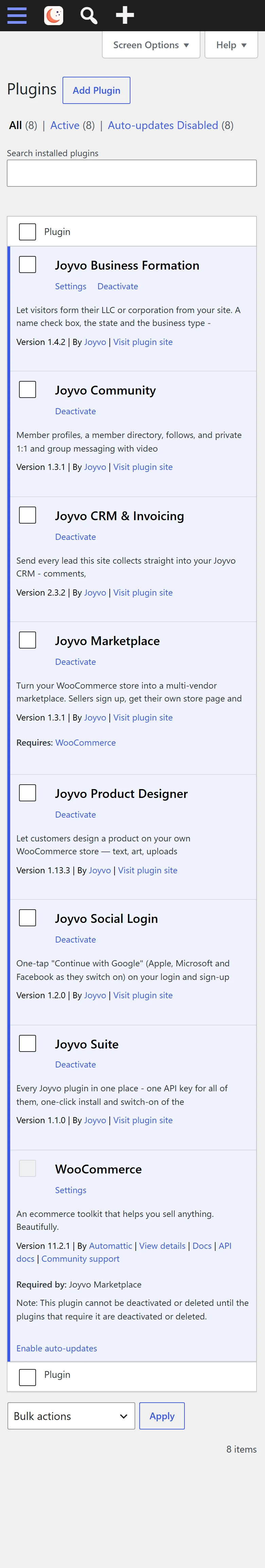Visit plugin site for Joyvo Marketplace
The height and width of the screenshot is (1568, 265).
[x=143, y=718]
